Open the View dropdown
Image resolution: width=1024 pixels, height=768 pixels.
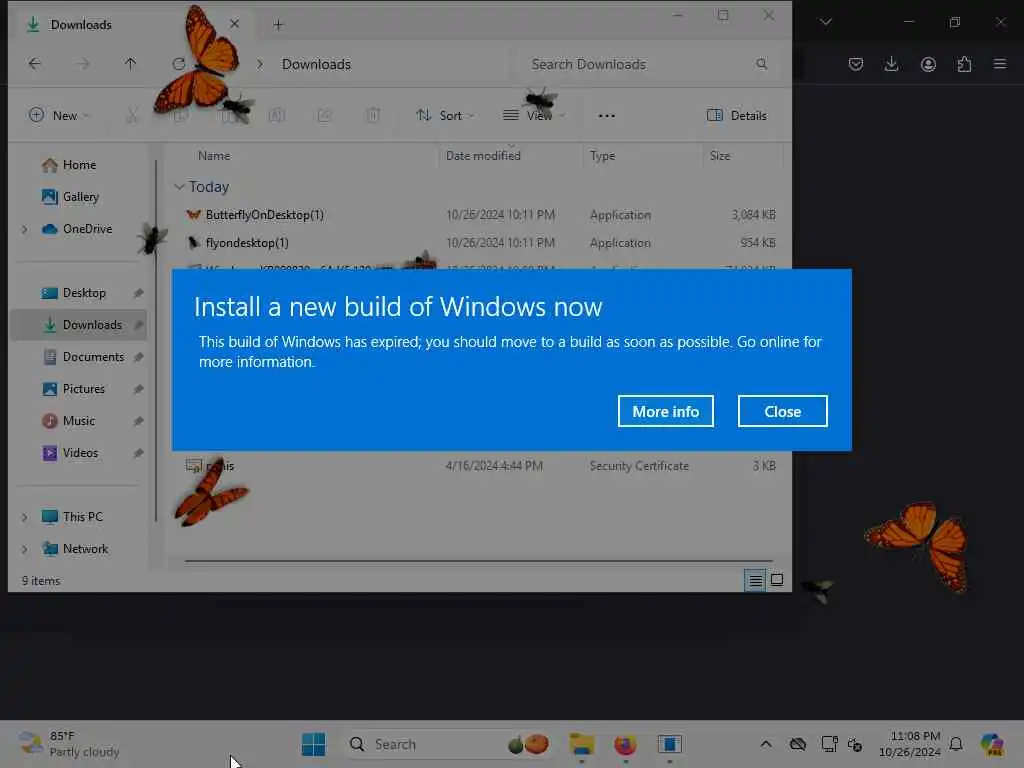coord(534,116)
